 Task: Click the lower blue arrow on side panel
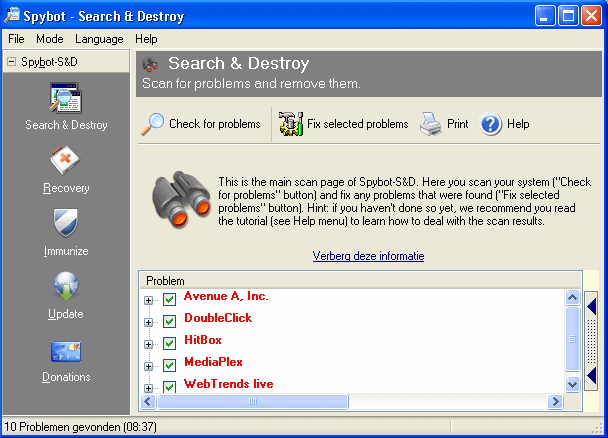pyautogui.click(x=591, y=376)
